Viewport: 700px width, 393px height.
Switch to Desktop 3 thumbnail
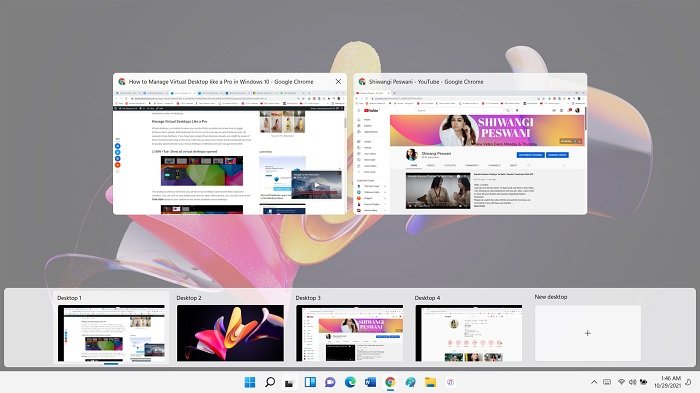coord(350,333)
